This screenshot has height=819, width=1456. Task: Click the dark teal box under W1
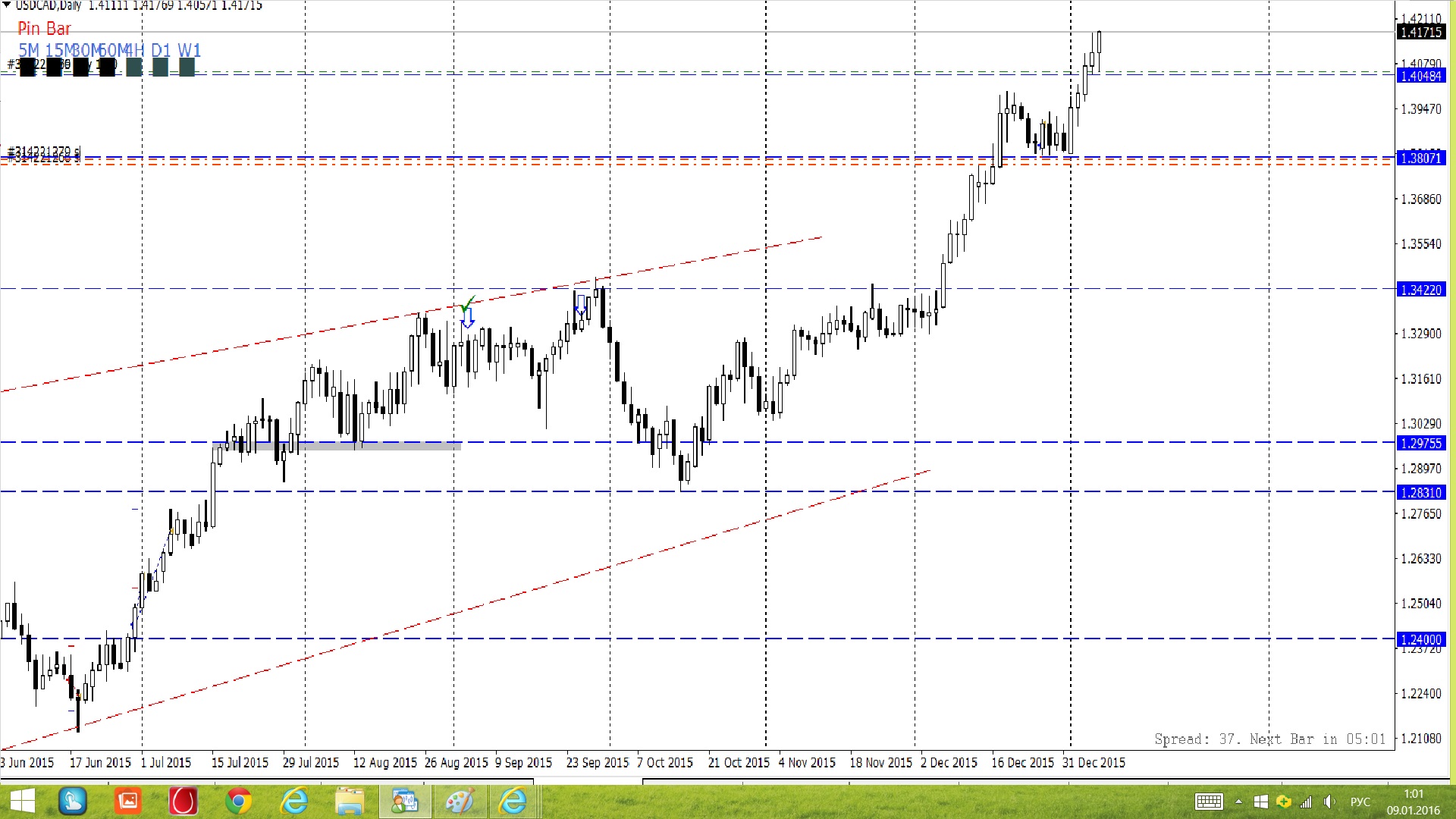(x=187, y=67)
